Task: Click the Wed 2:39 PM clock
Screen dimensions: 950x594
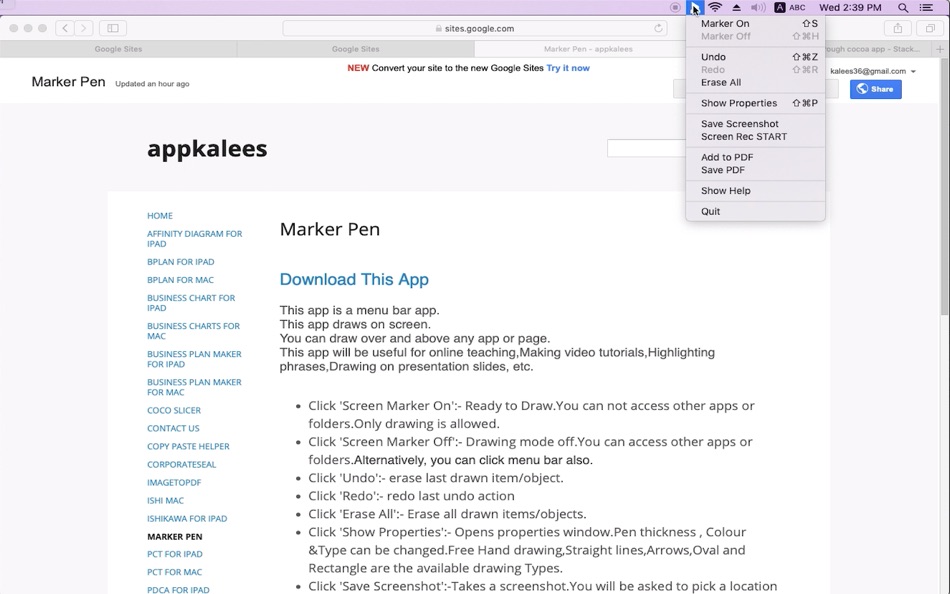Action: [850, 8]
